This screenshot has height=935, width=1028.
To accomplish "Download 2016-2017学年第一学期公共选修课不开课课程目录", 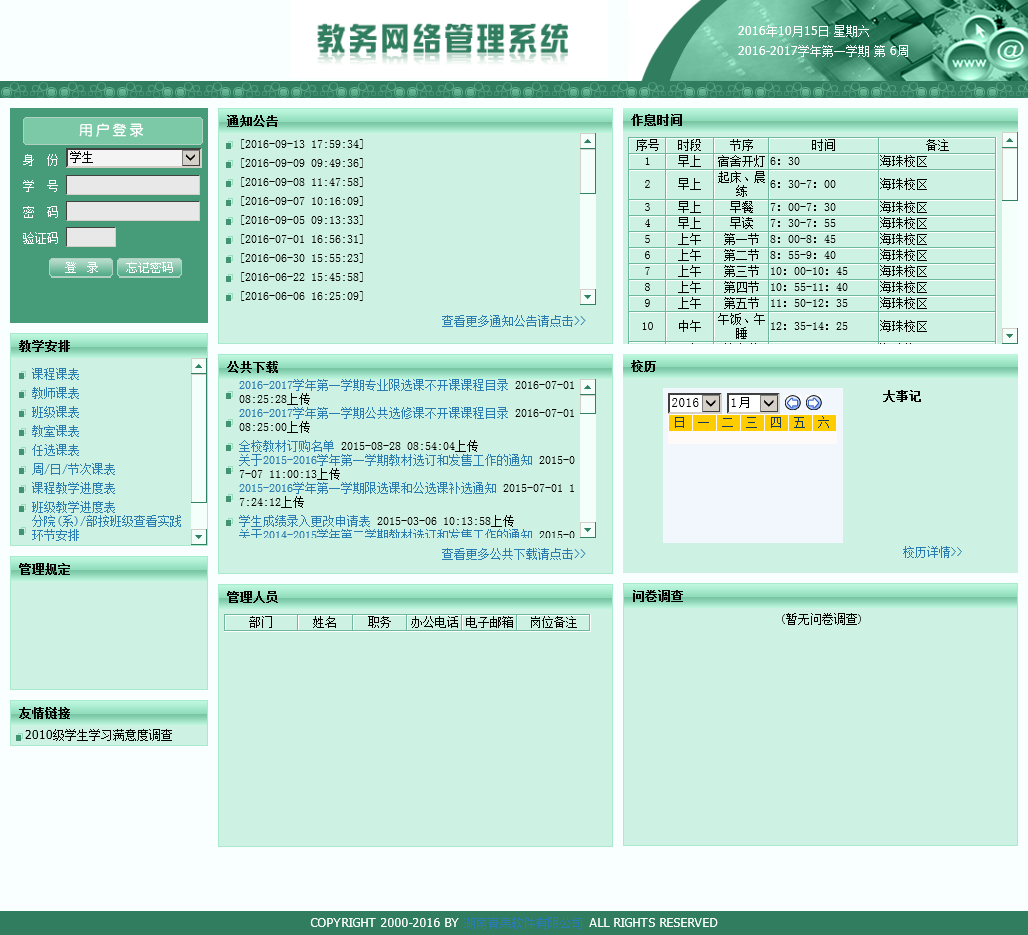I will coord(374,414).
